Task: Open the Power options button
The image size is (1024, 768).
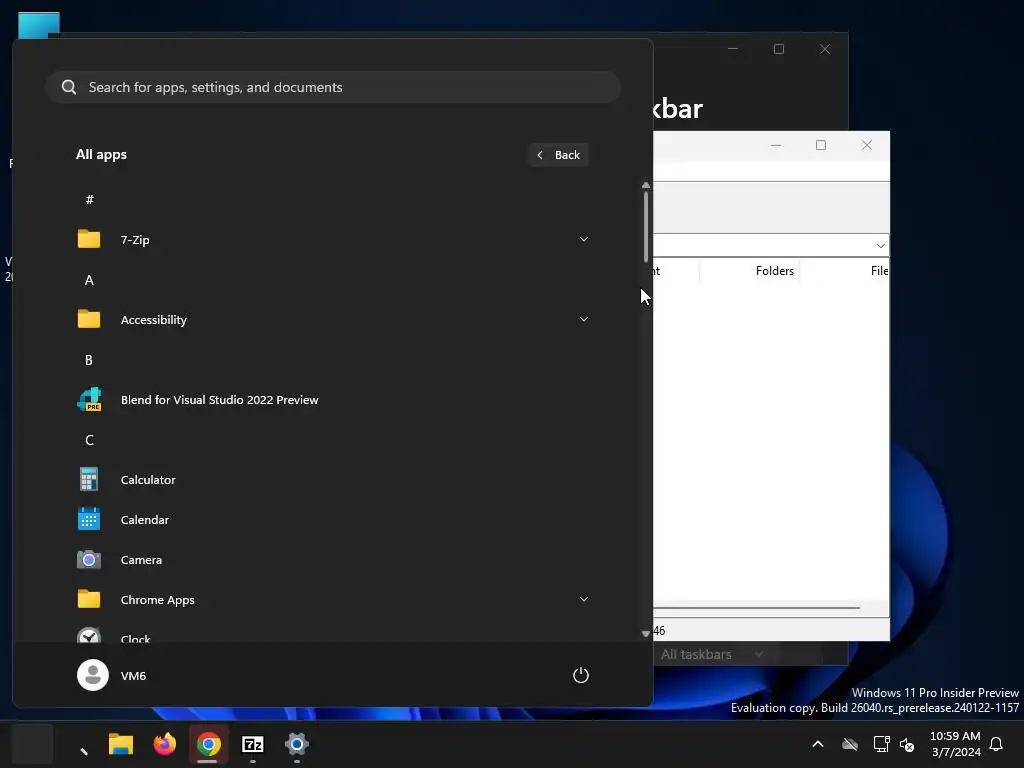Action: pos(581,675)
